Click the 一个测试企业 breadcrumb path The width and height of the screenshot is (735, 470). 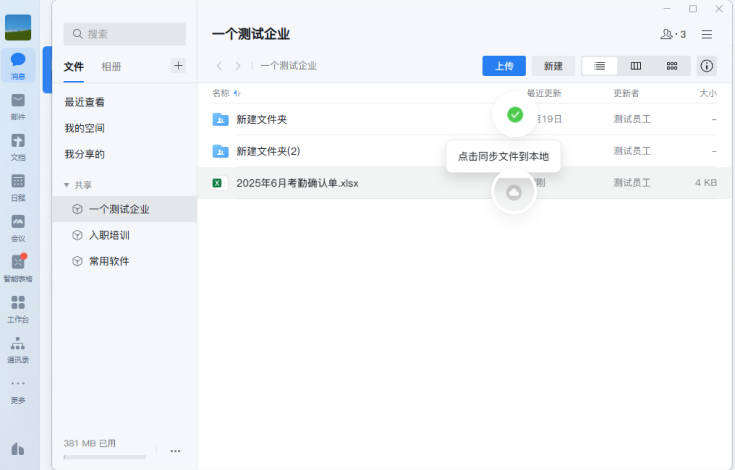pos(288,66)
